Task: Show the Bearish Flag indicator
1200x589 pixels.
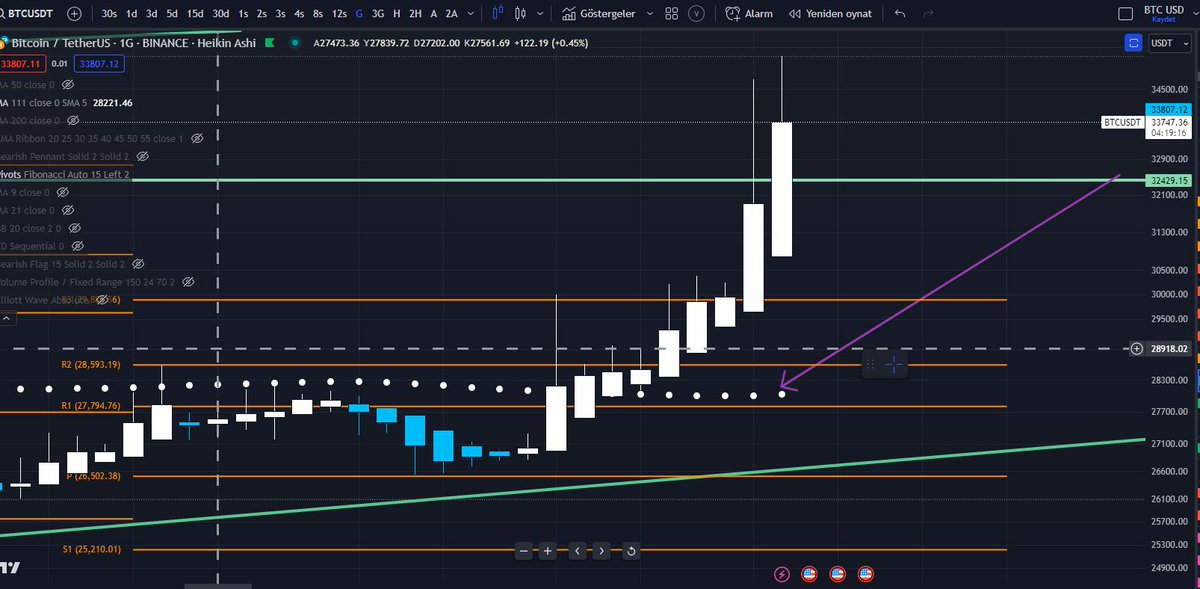Action: coord(138,264)
